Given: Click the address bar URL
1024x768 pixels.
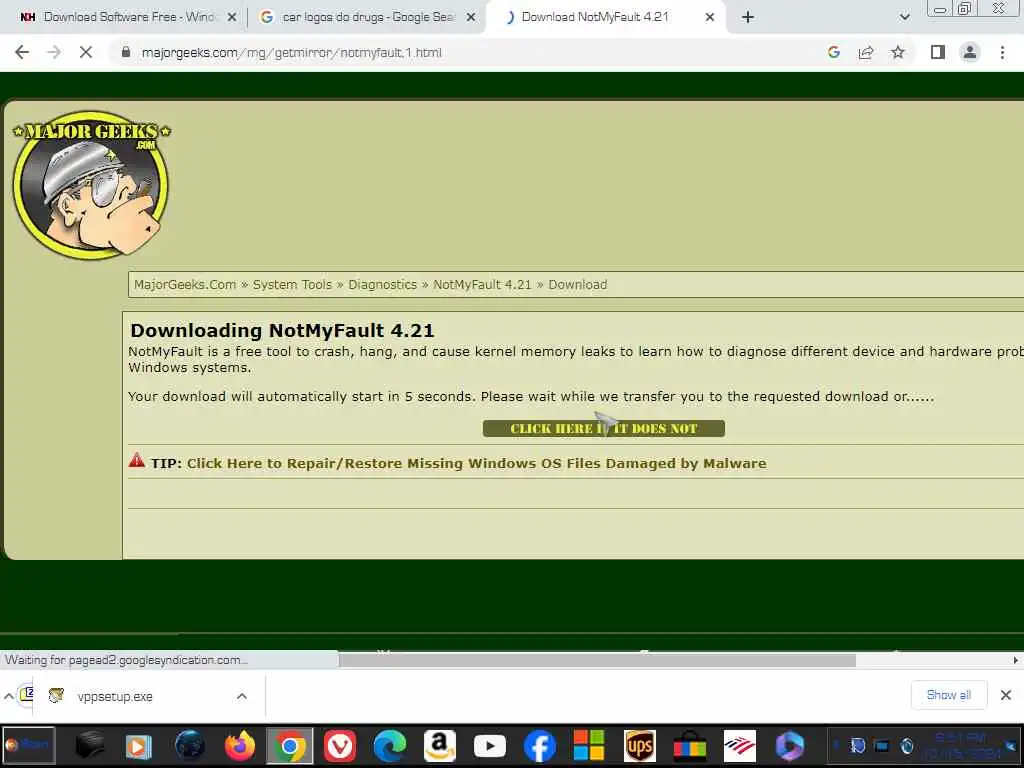Looking at the screenshot, I should [291, 52].
